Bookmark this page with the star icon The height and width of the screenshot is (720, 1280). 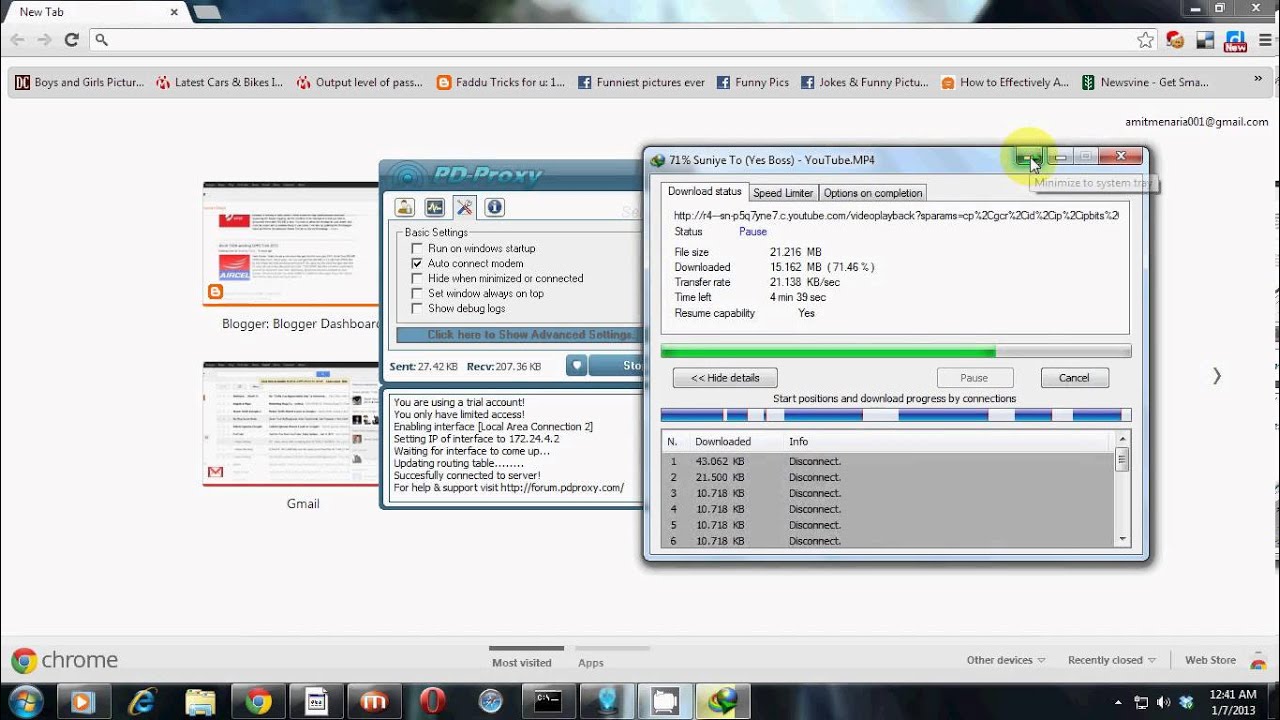(x=1145, y=40)
